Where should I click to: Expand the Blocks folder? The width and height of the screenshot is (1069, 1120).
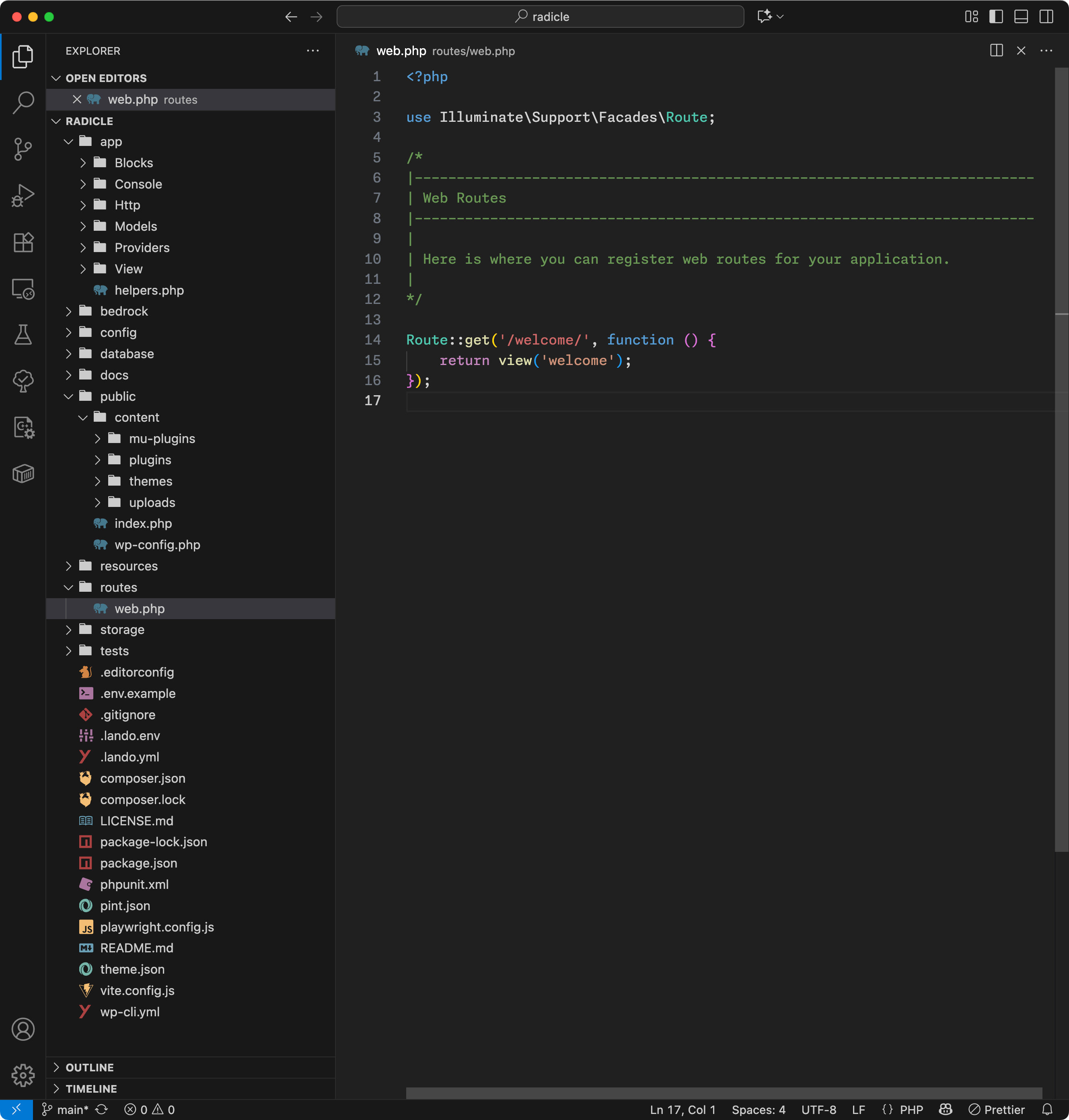(x=134, y=163)
